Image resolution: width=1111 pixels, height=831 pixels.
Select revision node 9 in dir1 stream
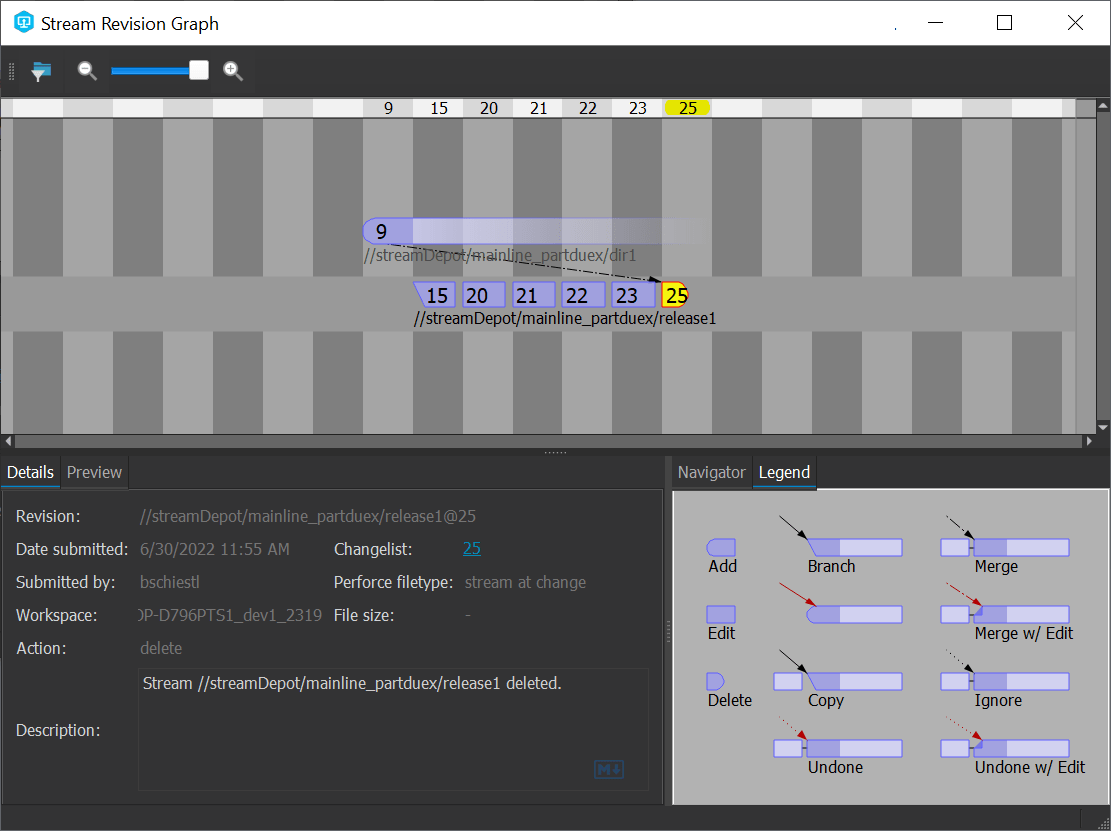[x=381, y=232]
